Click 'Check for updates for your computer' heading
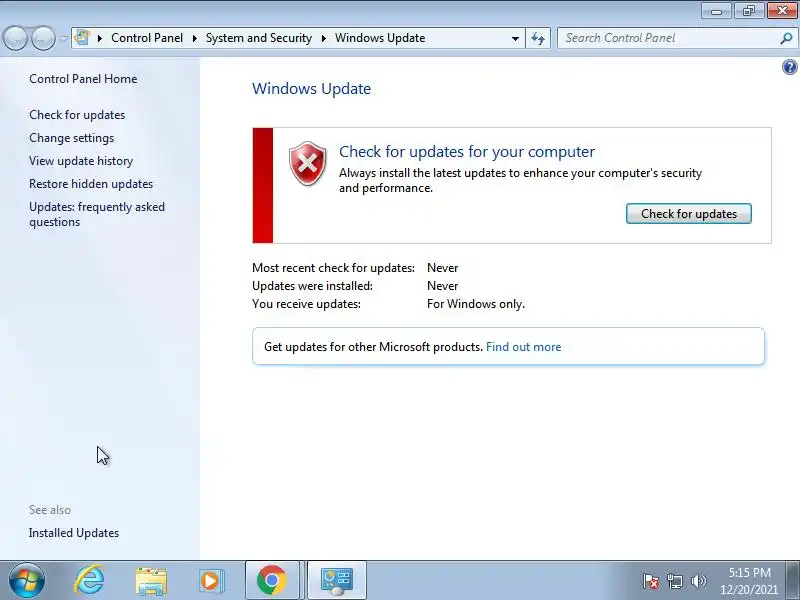The width and height of the screenshot is (800, 600). coord(467,152)
